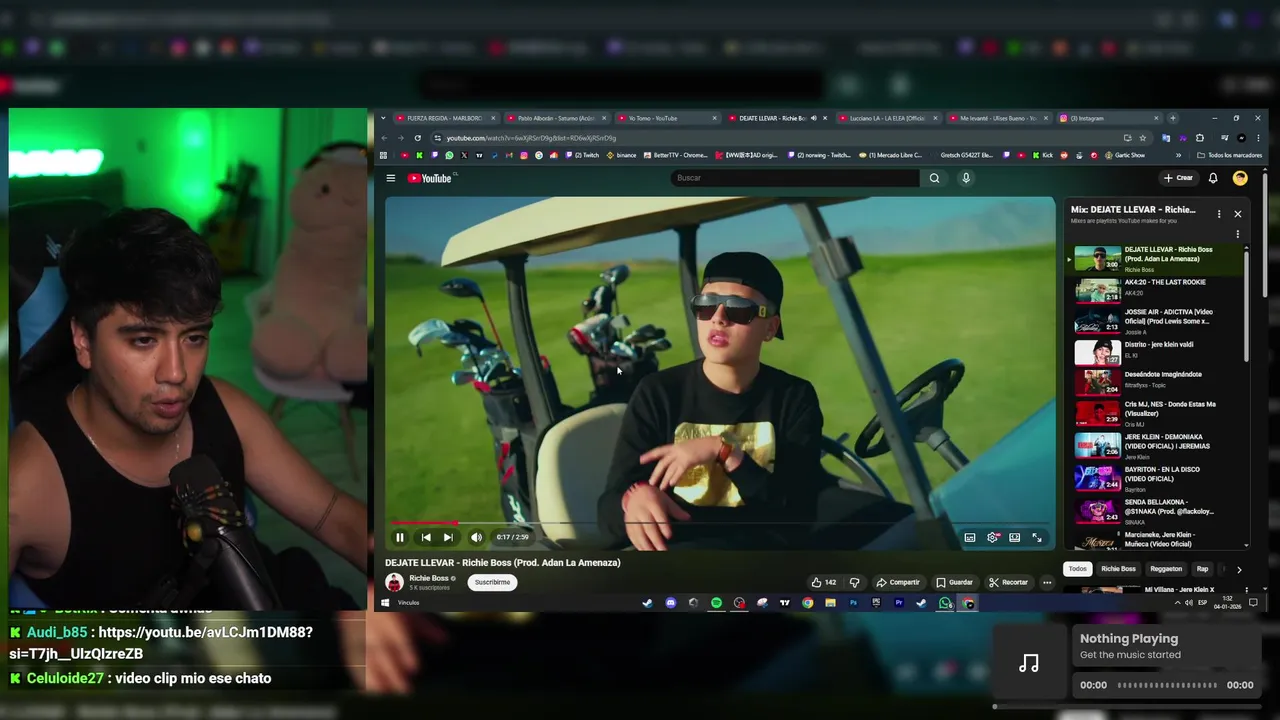Viewport: 1280px width, 720px height.
Task: Dislike the video with thumbs down
Action: click(x=854, y=582)
